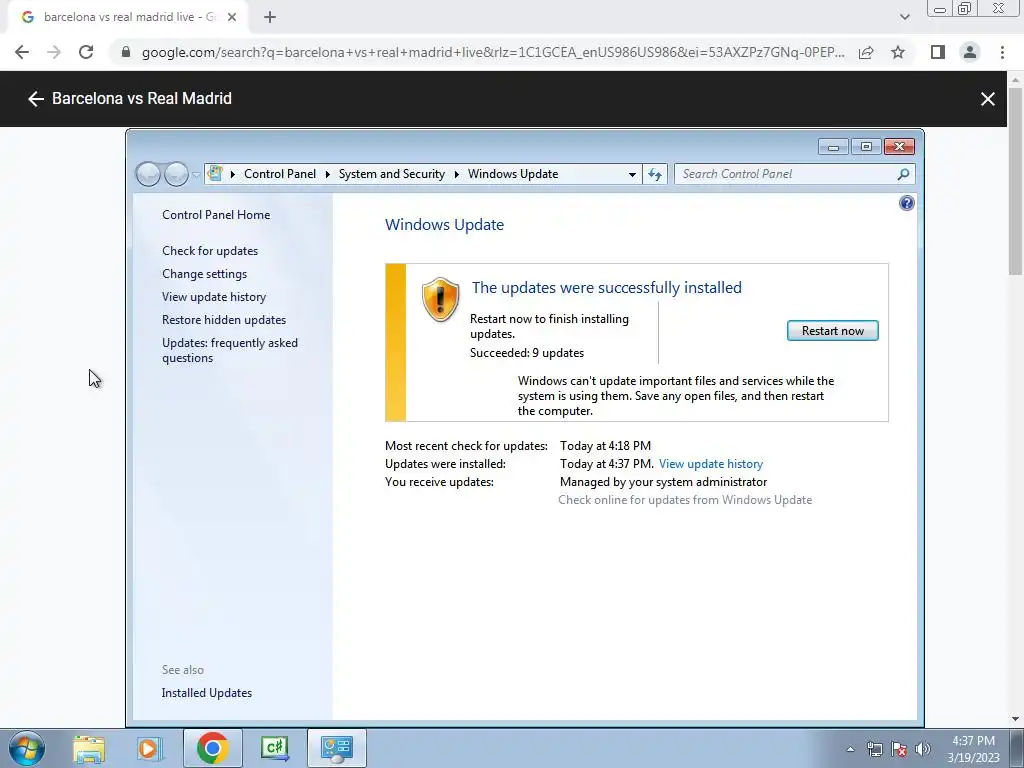Open Installed Updates link
The height and width of the screenshot is (768, 1024).
click(x=207, y=693)
